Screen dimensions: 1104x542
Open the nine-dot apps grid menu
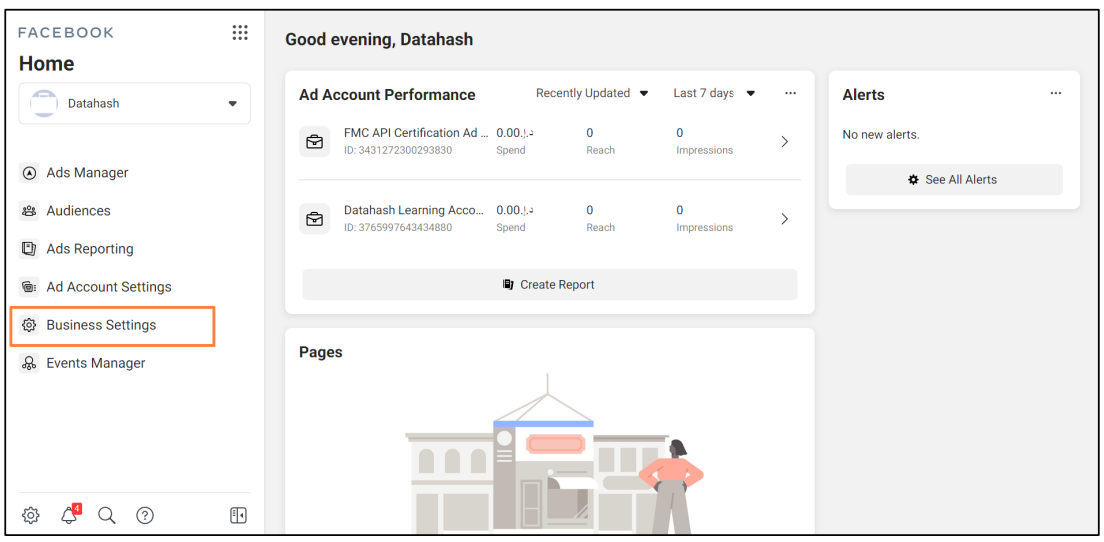tap(240, 32)
